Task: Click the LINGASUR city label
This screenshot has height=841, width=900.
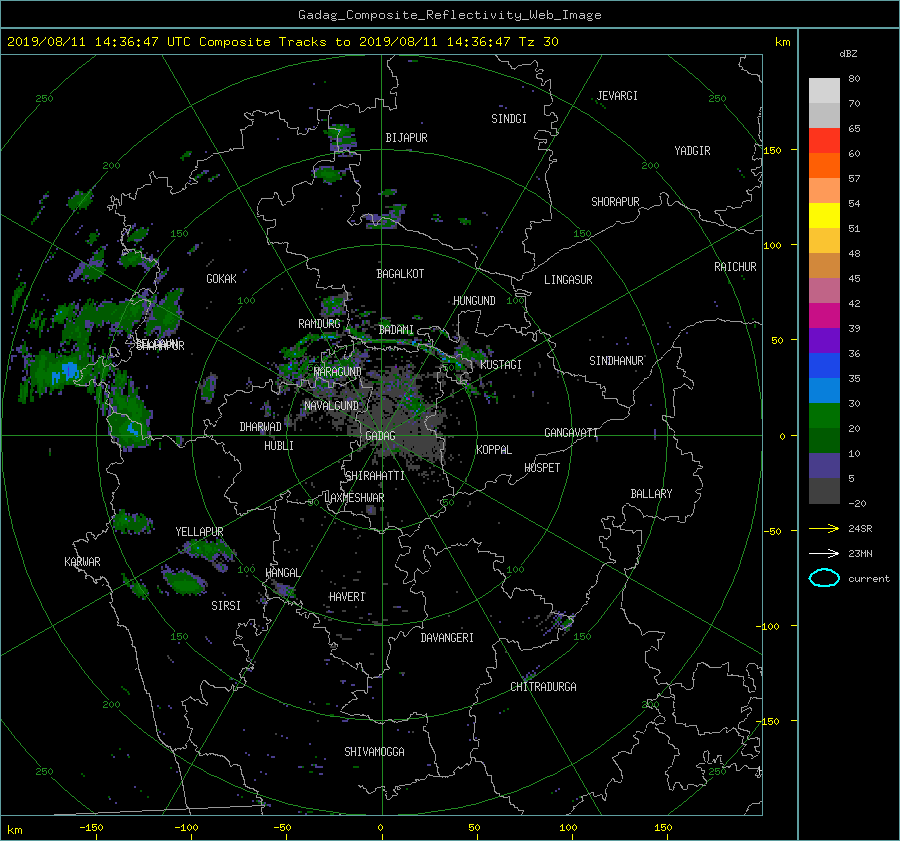Action: (x=568, y=280)
